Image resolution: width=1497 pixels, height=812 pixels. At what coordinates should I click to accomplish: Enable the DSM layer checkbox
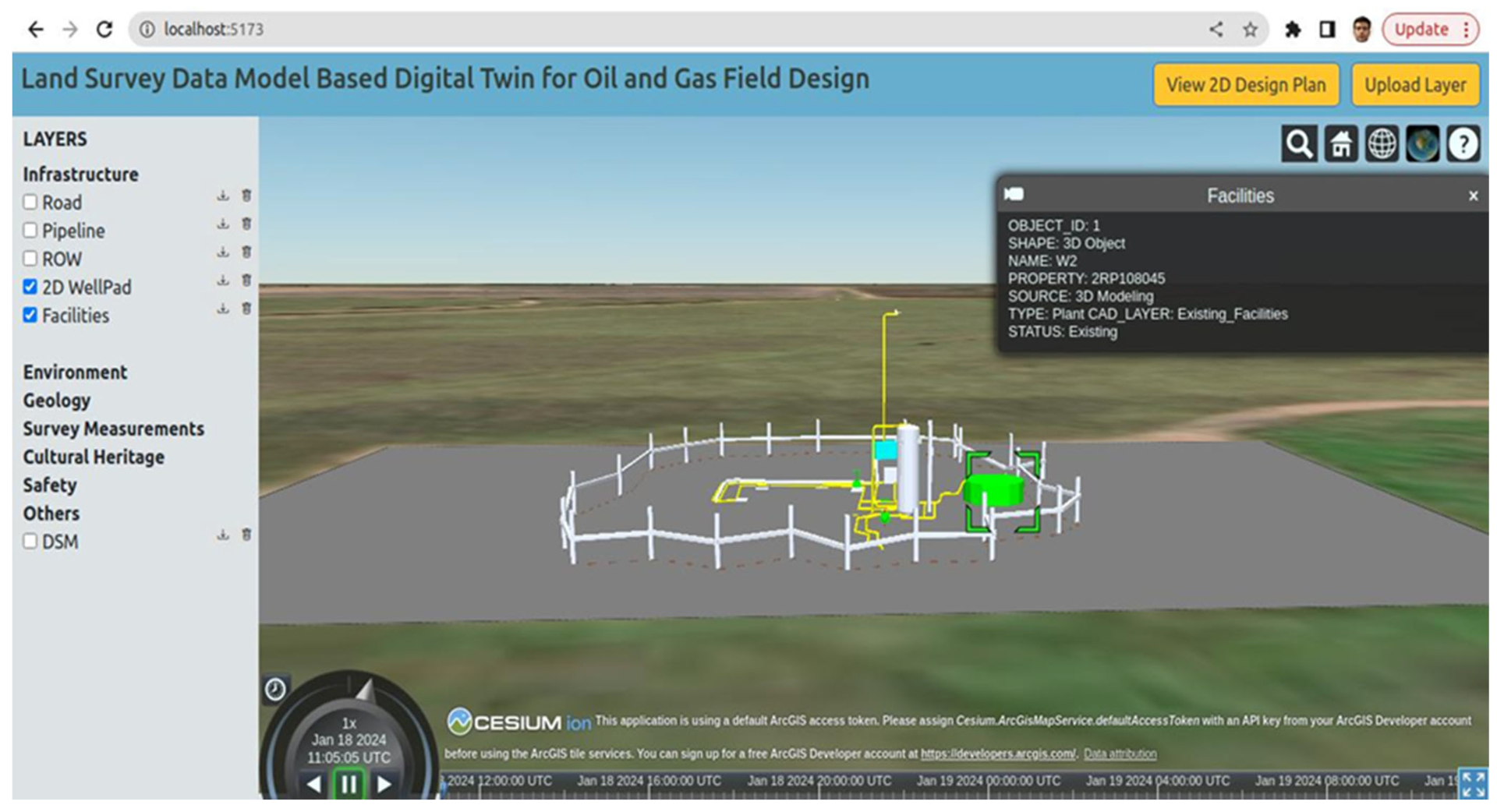click(x=30, y=542)
